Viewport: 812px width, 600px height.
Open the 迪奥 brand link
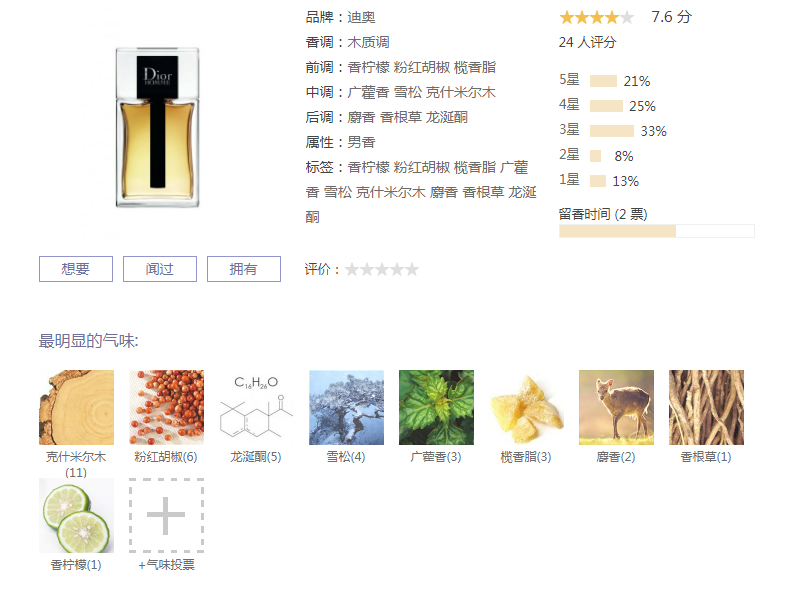[x=361, y=17]
